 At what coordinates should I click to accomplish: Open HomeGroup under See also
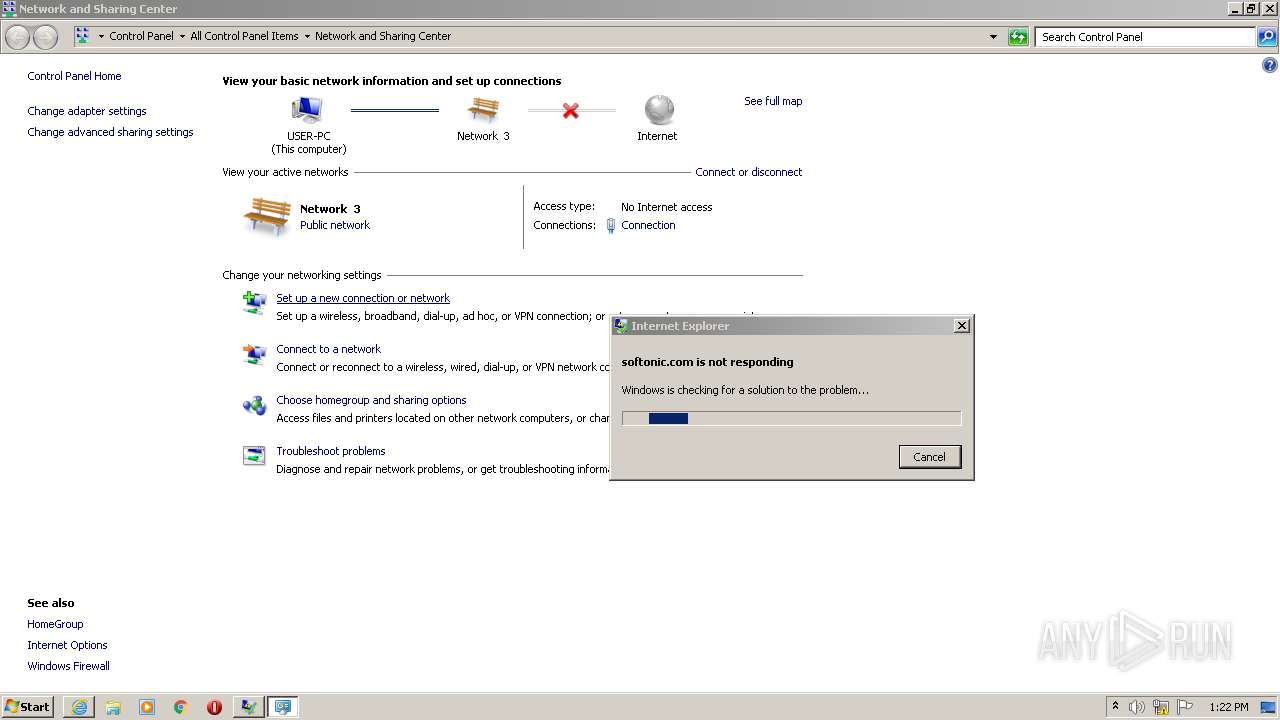click(55, 624)
